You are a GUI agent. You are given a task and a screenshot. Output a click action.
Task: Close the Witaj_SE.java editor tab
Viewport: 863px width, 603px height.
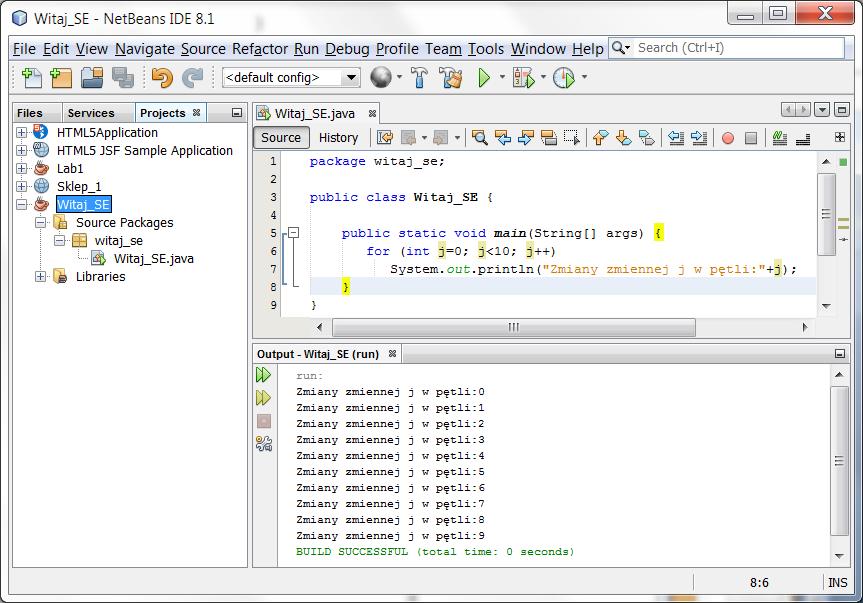[x=373, y=113]
